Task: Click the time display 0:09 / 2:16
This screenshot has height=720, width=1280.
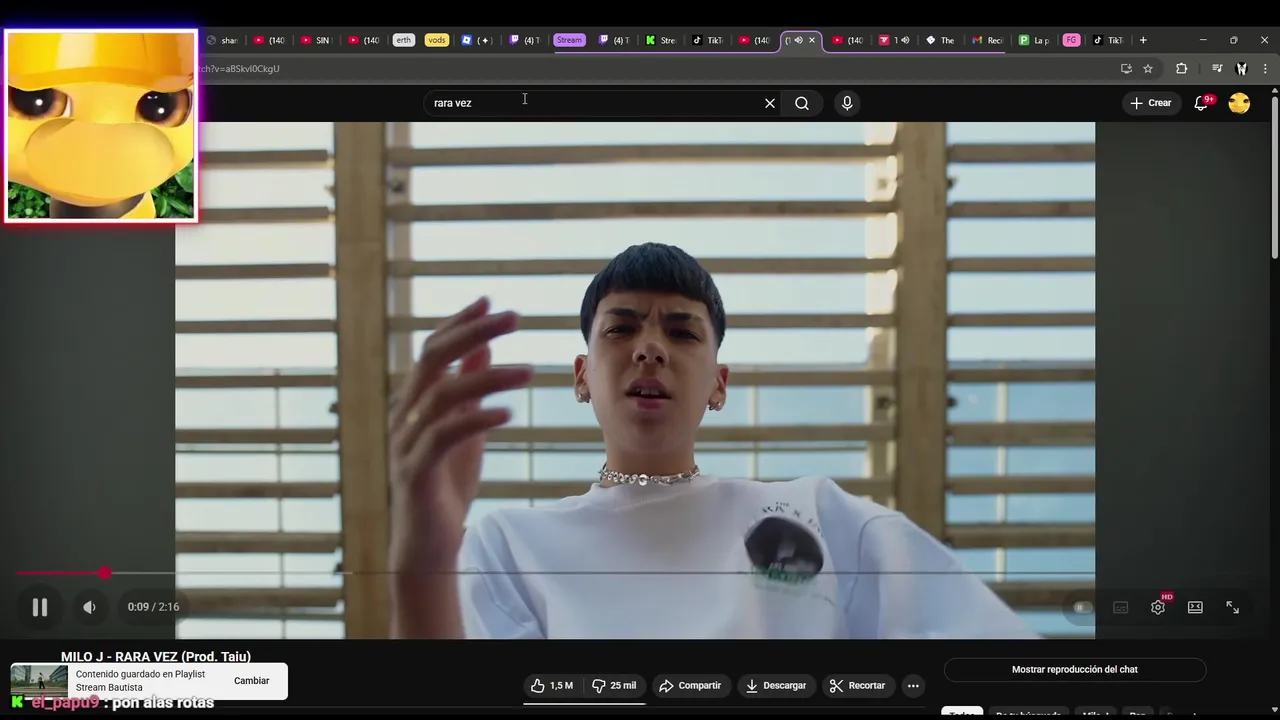Action: 153,607
